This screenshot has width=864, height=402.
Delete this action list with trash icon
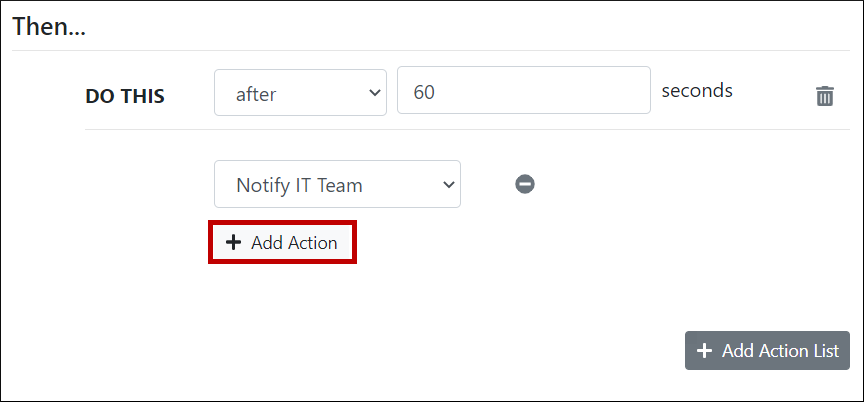tap(825, 96)
